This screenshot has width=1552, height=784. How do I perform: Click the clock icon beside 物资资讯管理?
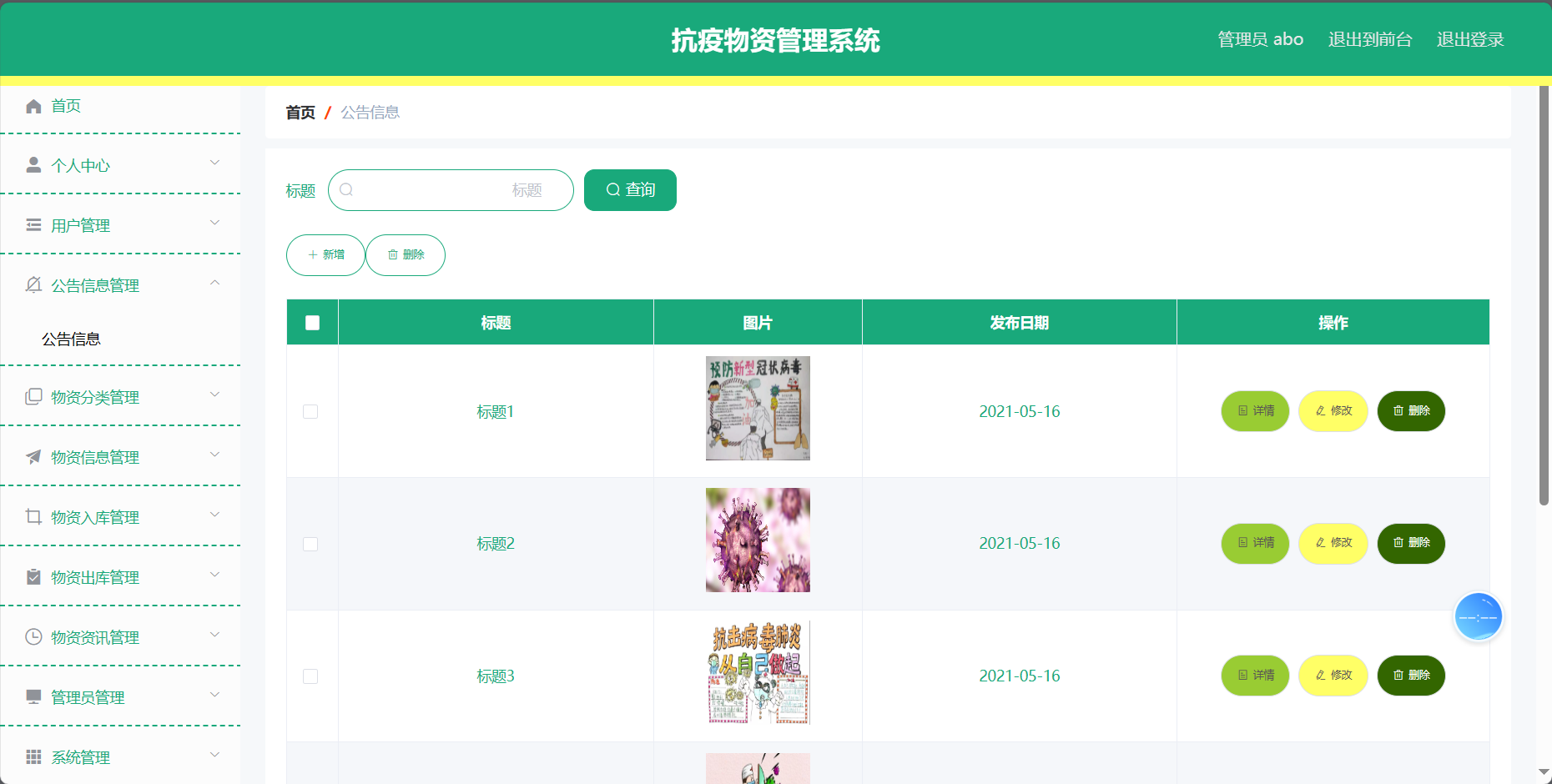click(x=33, y=637)
